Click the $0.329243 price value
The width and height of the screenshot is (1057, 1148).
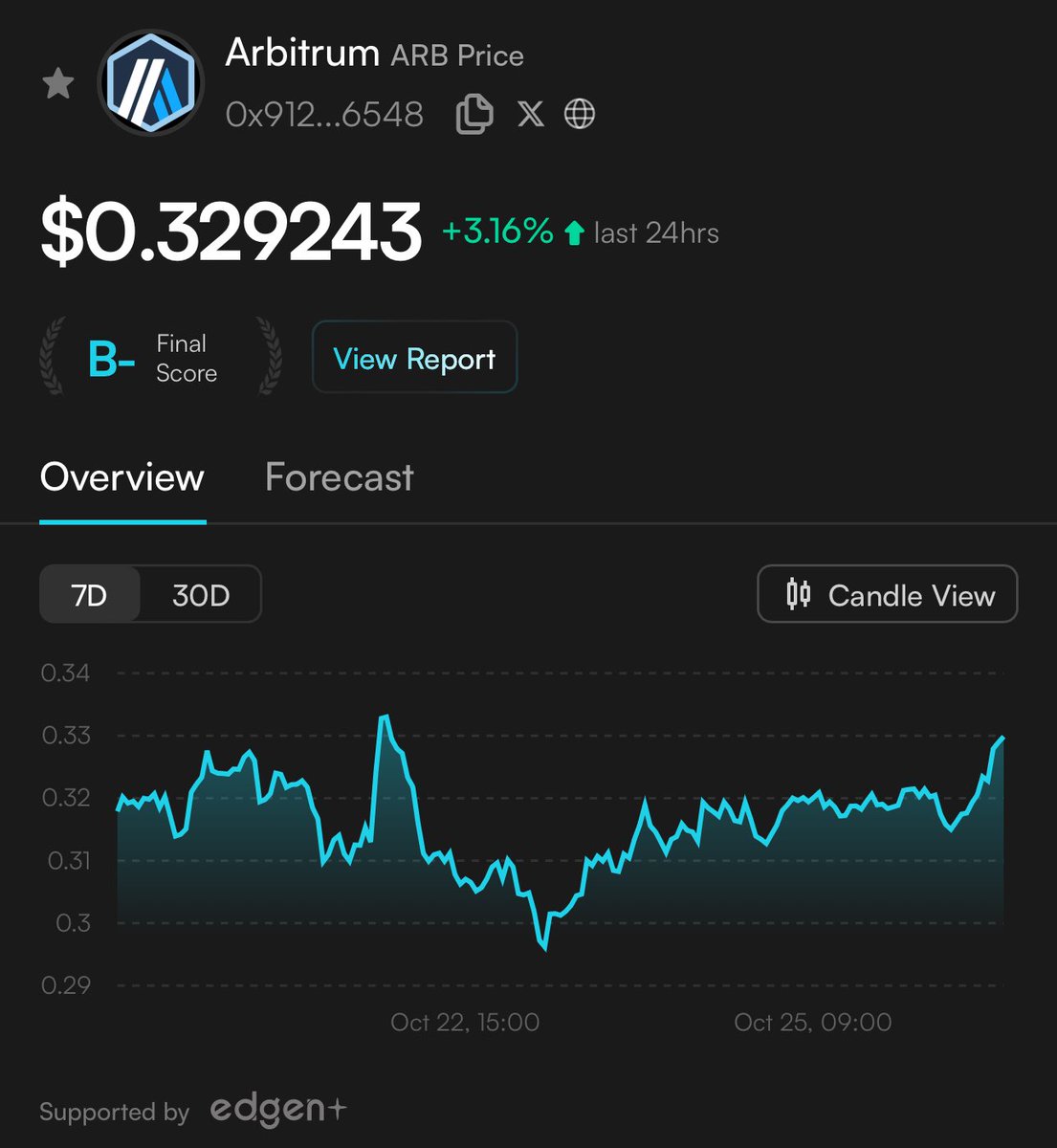pos(231,232)
